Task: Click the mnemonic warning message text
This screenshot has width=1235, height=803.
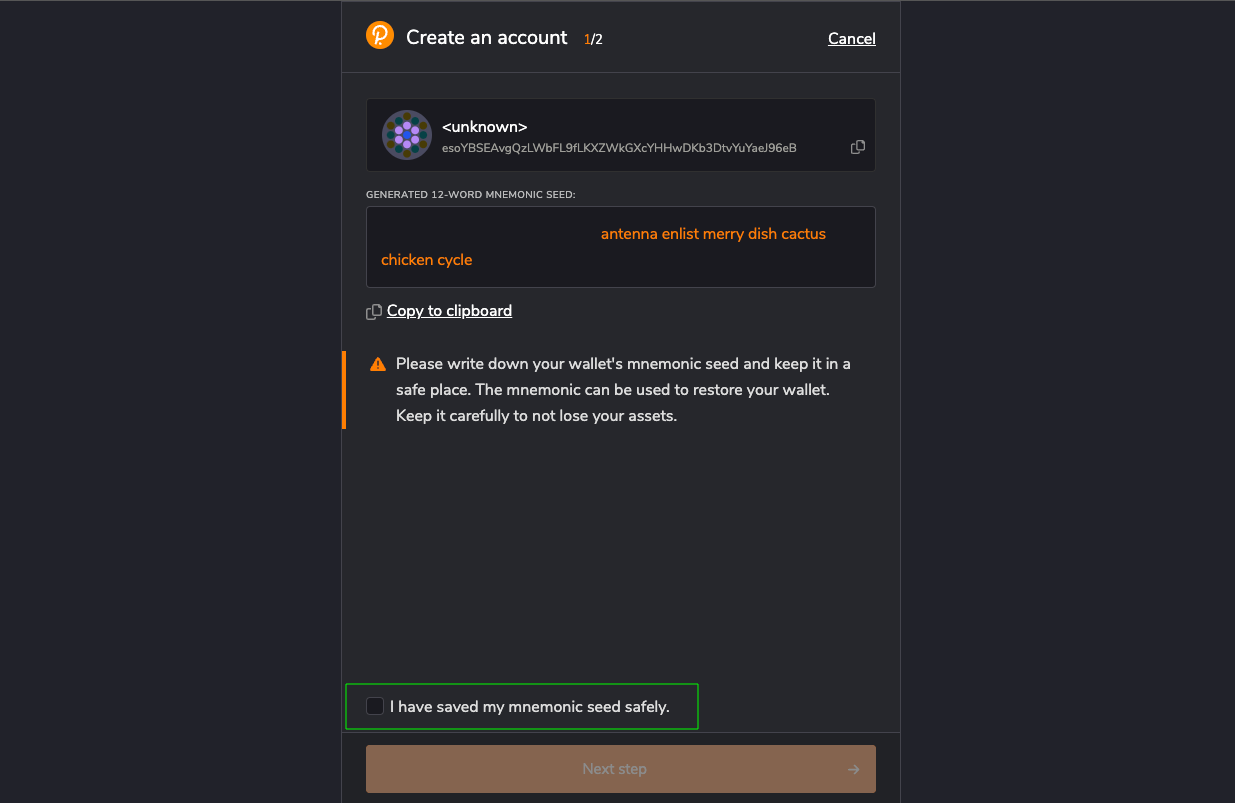Action: click(622, 390)
